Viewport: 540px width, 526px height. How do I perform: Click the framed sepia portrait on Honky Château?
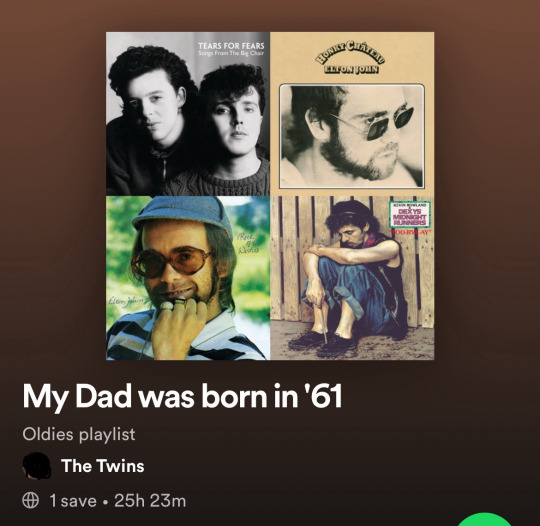click(x=352, y=136)
